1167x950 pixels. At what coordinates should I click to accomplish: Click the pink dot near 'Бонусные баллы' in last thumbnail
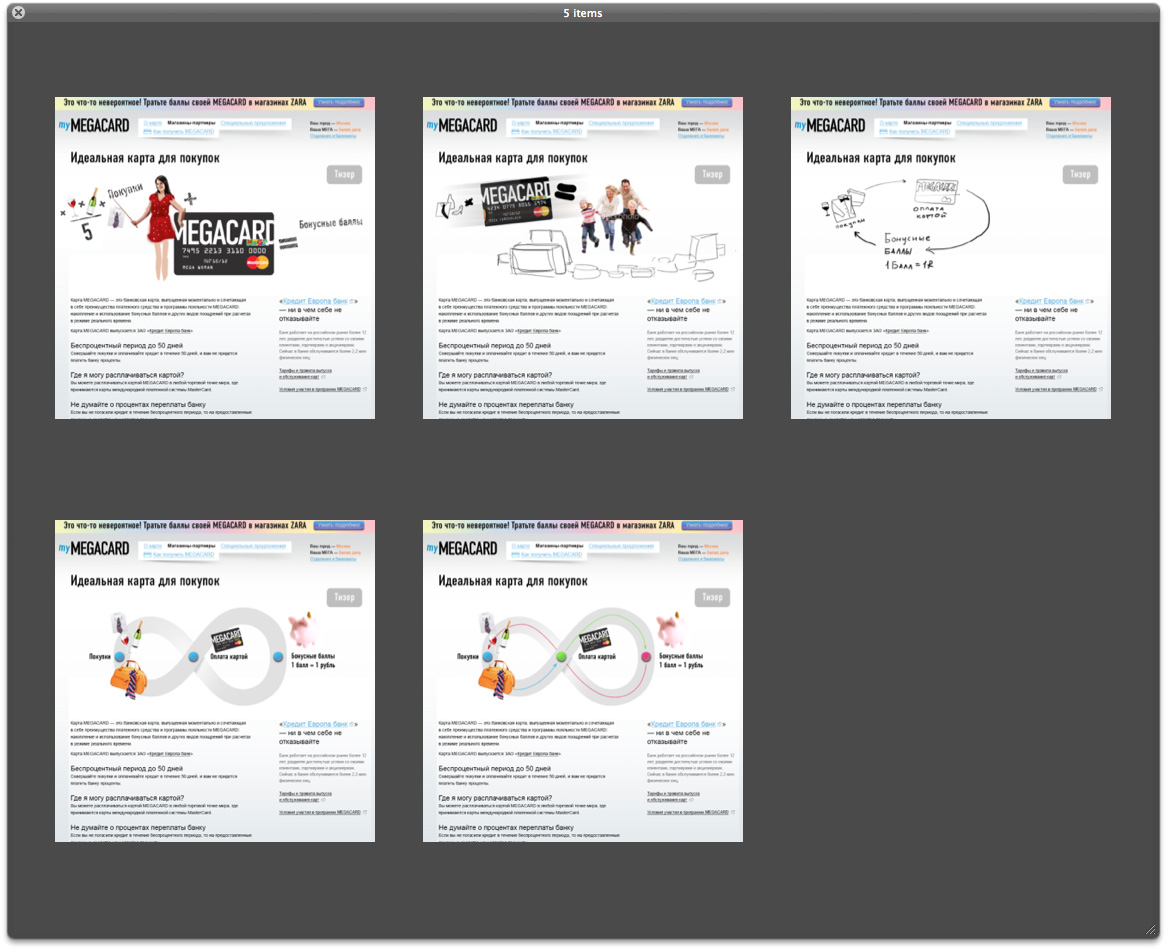click(x=646, y=657)
